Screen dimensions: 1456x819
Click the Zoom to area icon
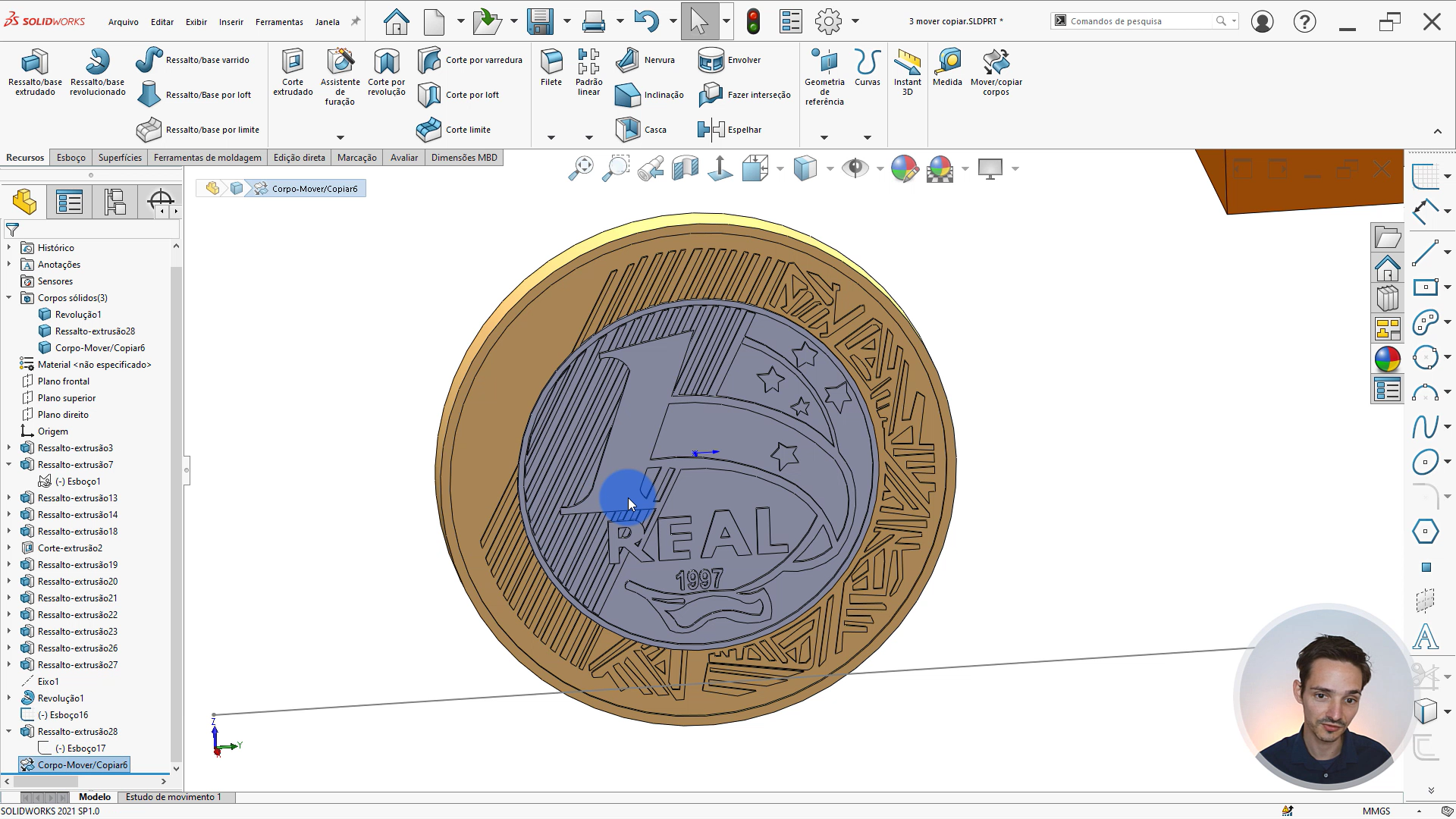click(x=616, y=168)
